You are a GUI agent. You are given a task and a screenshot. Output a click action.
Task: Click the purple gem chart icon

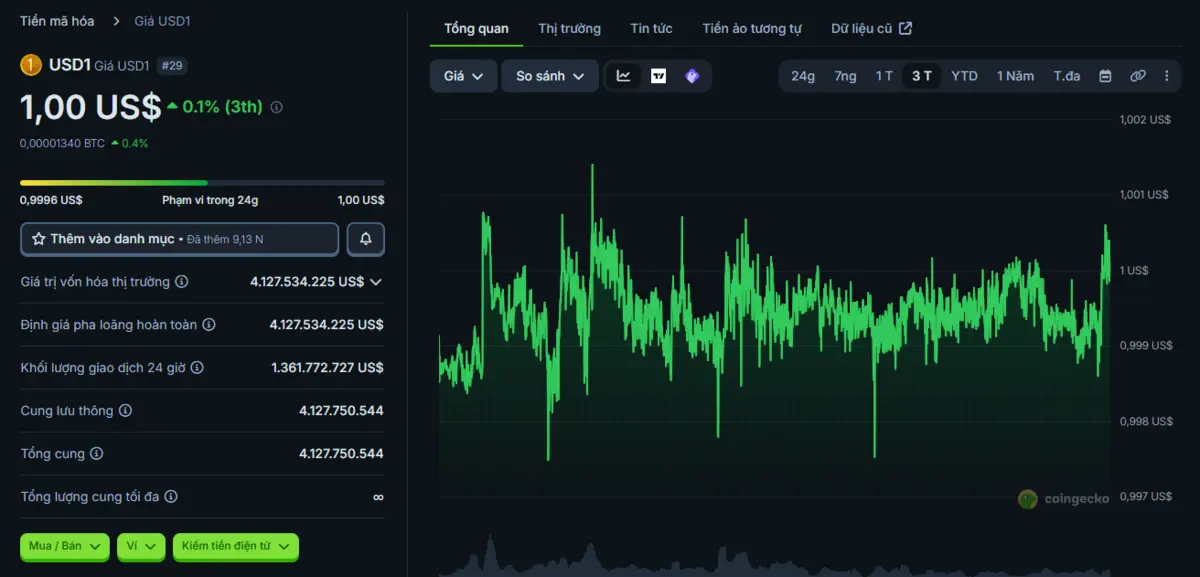(x=692, y=76)
